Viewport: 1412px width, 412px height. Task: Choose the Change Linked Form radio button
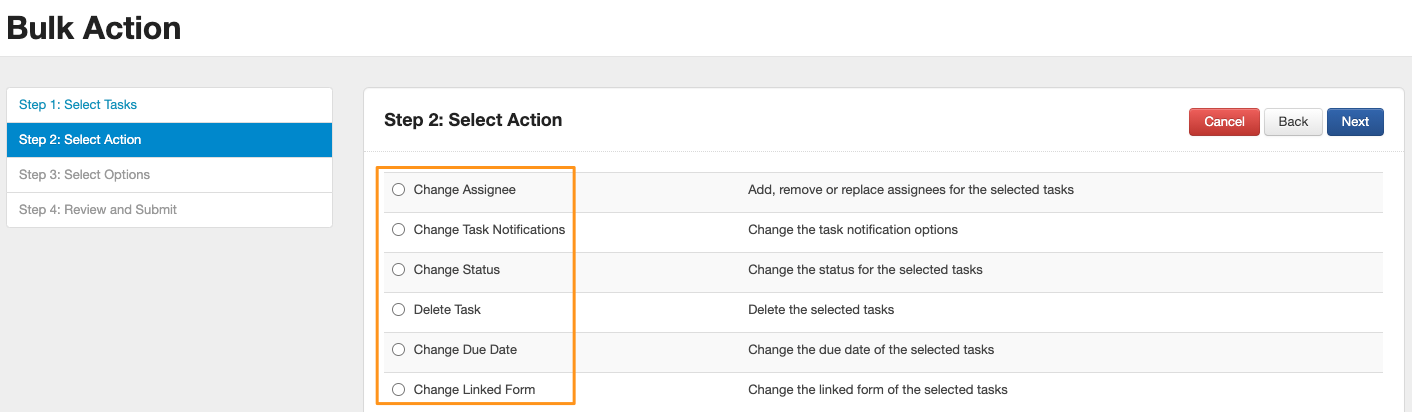click(x=398, y=390)
